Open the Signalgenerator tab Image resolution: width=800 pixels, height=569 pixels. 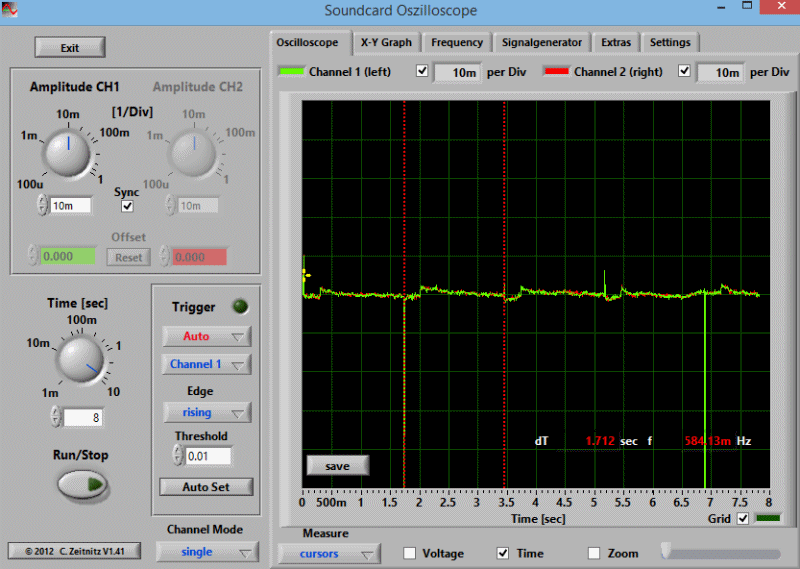click(x=541, y=42)
